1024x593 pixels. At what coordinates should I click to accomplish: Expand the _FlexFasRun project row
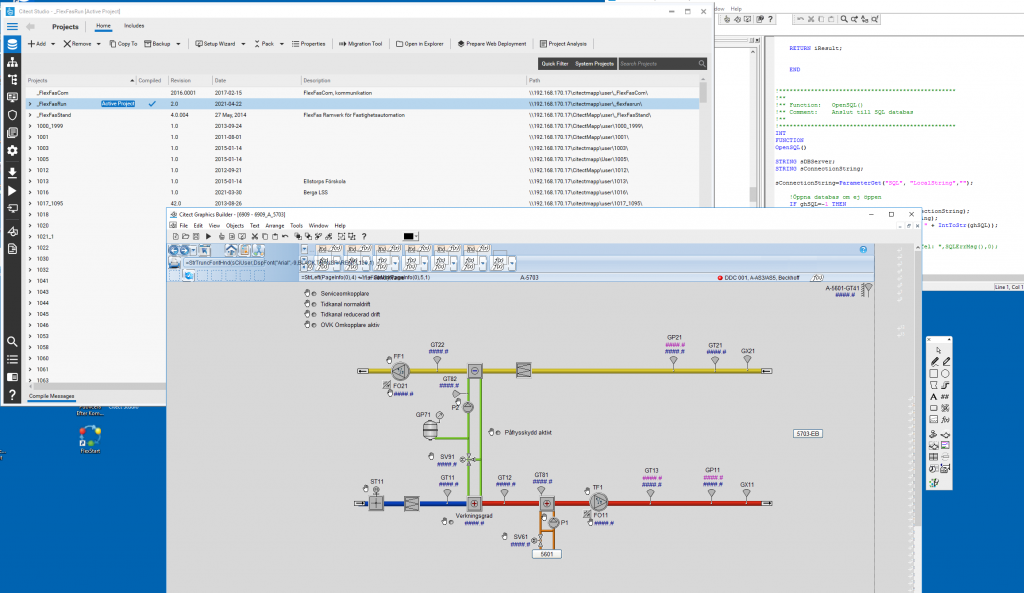[30, 104]
